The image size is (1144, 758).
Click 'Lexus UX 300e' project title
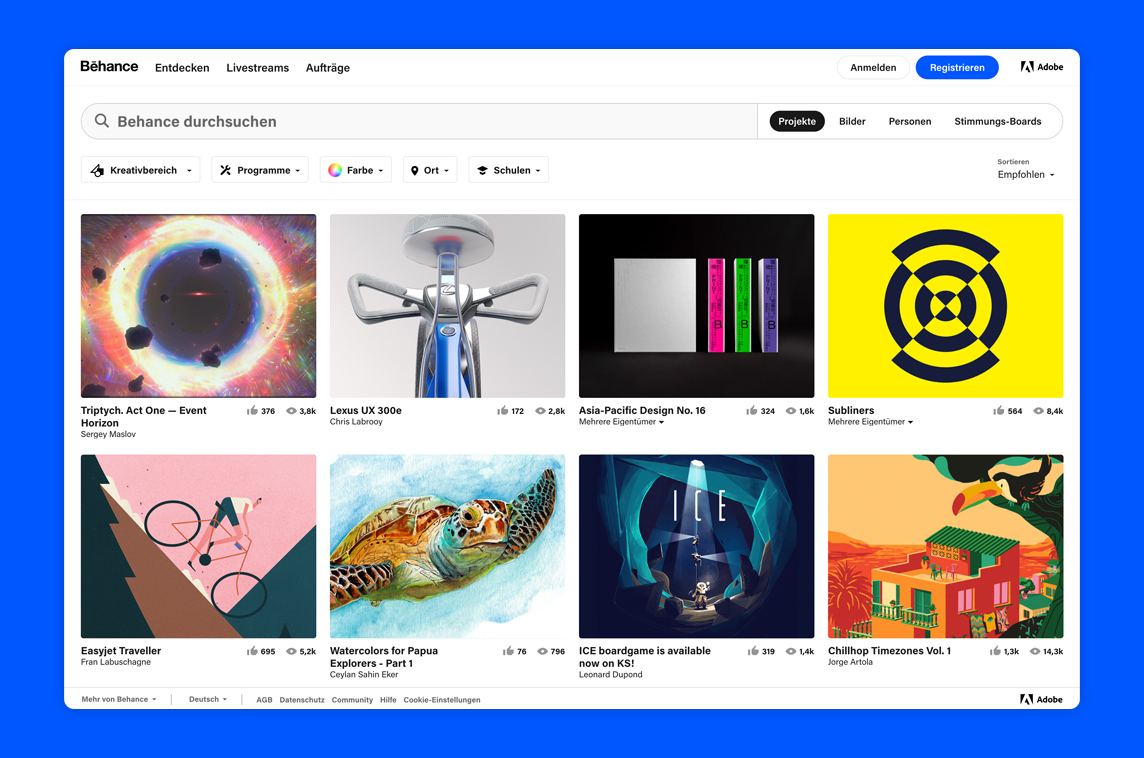click(x=366, y=411)
